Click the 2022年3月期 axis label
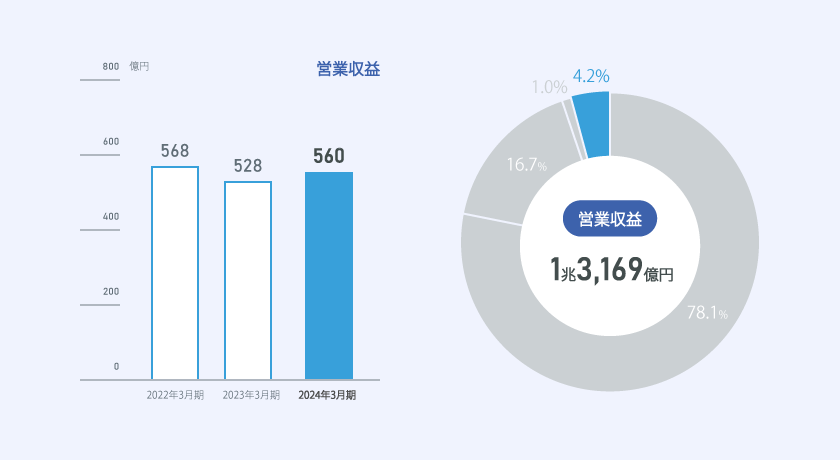 (x=175, y=395)
